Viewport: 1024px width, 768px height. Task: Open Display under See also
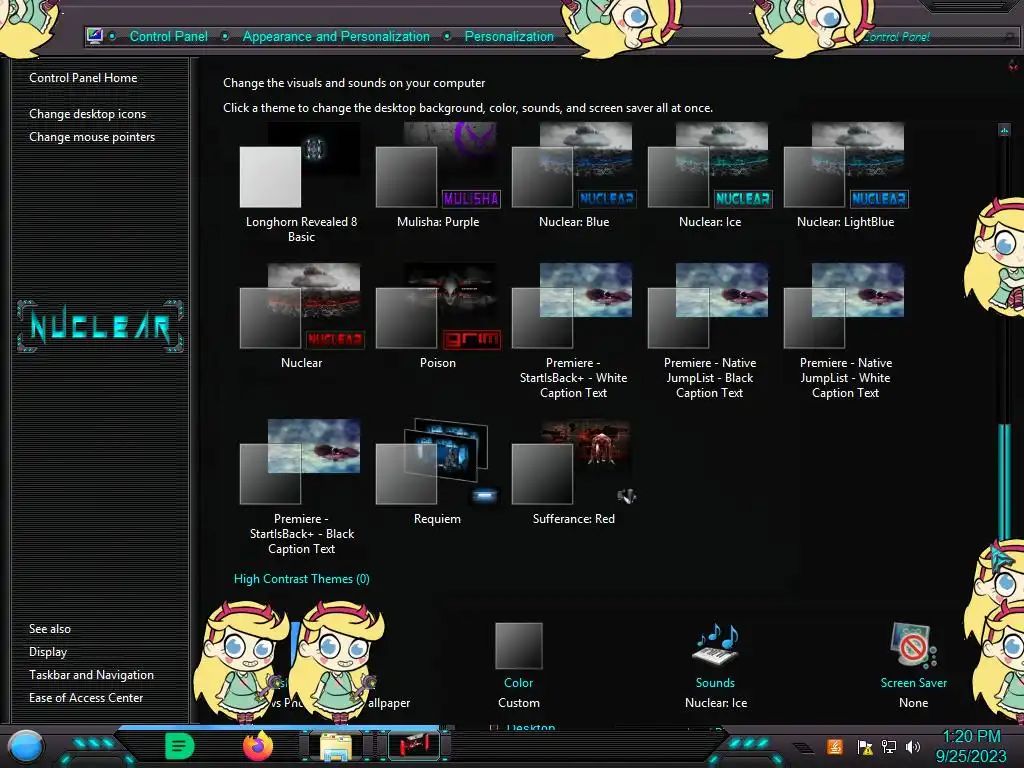tap(48, 652)
